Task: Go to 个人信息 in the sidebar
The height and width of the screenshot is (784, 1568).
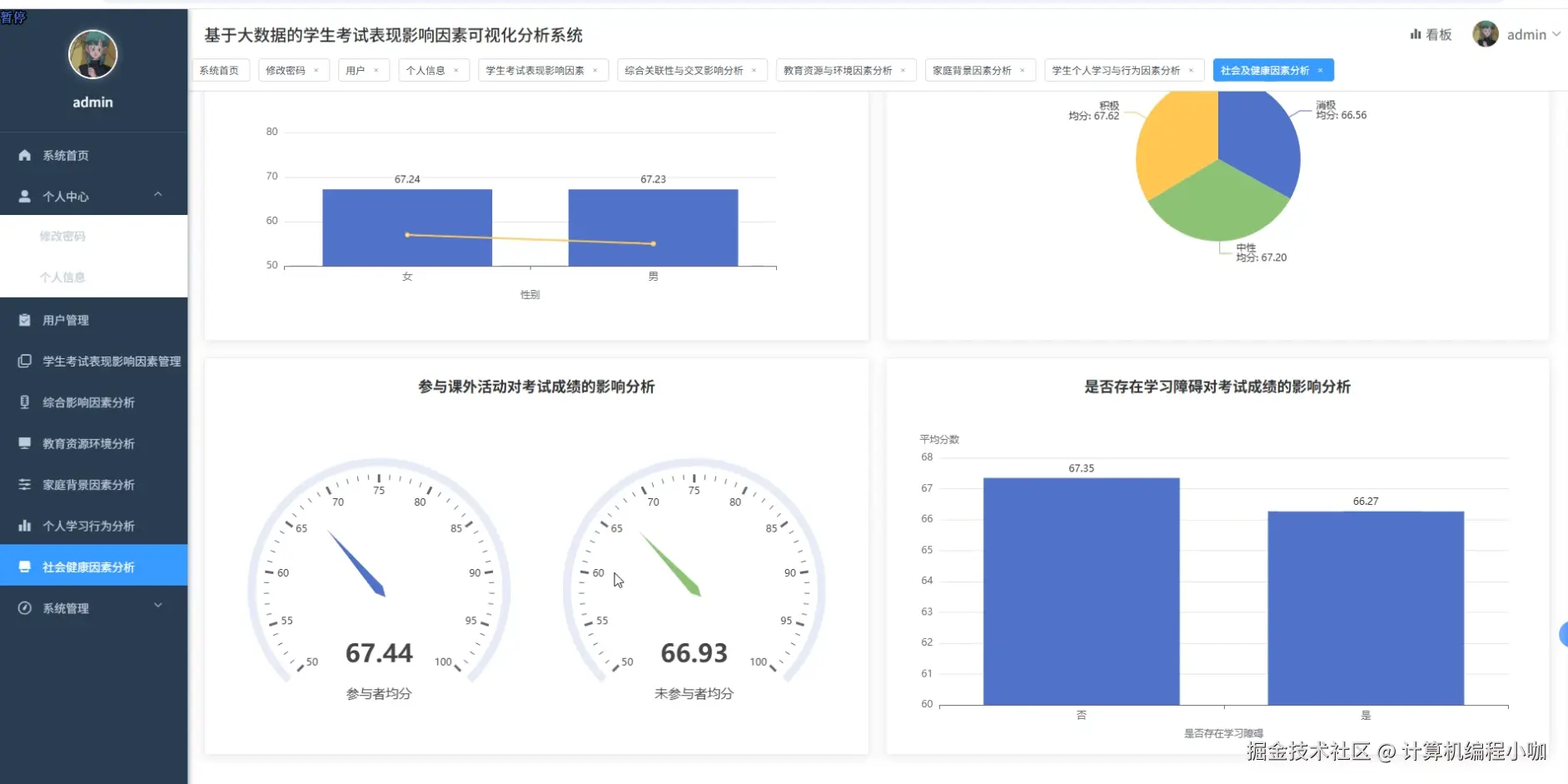Action: pos(62,277)
